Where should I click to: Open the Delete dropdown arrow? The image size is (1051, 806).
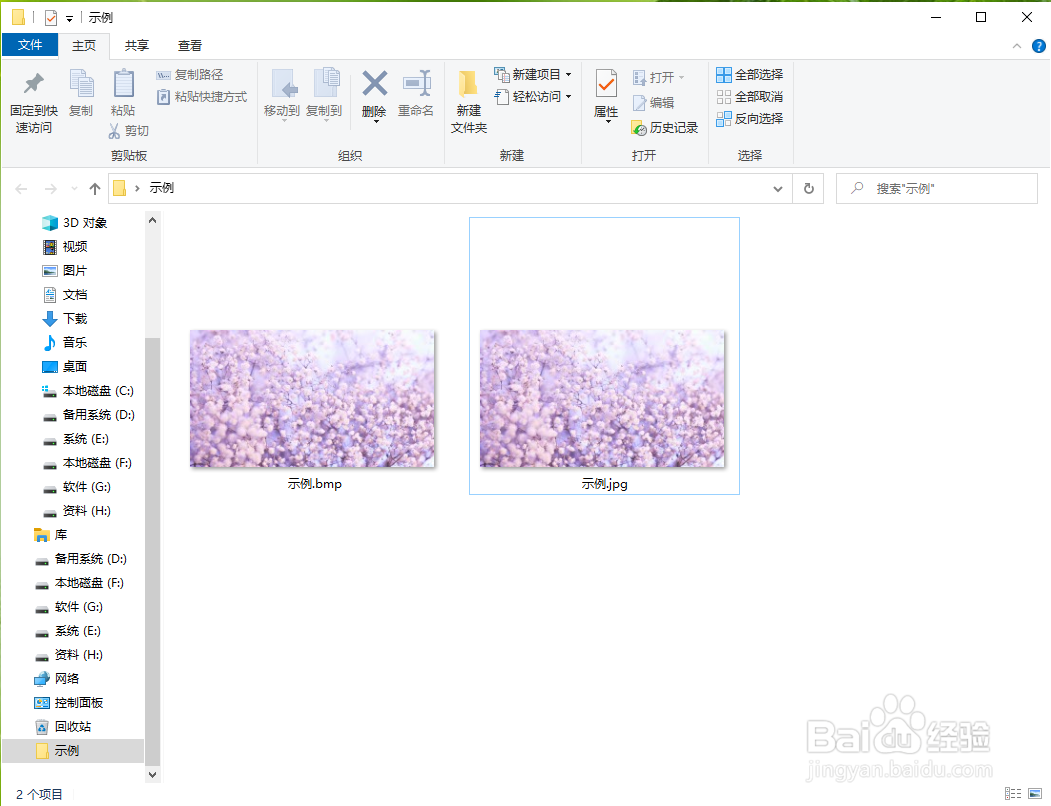point(375,121)
